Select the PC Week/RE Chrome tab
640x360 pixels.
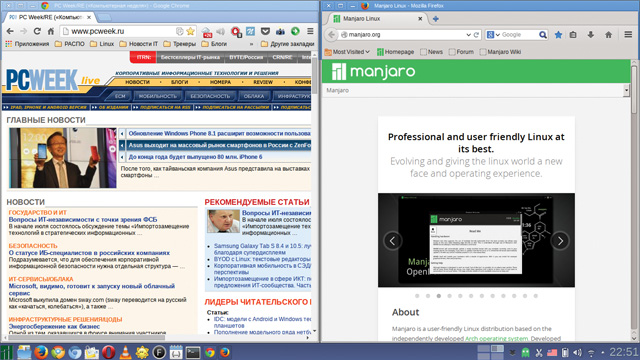(x=50, y=18)
